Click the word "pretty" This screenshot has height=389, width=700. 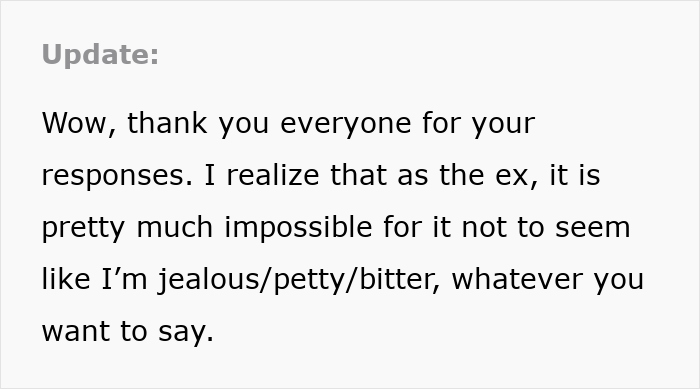[83, 229]
